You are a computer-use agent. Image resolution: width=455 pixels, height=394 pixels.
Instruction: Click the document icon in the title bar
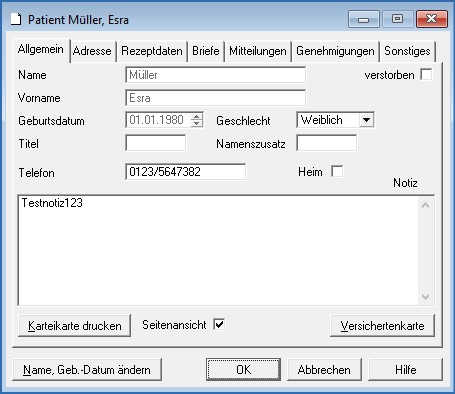pyautogui.click(x=16, y=19)
